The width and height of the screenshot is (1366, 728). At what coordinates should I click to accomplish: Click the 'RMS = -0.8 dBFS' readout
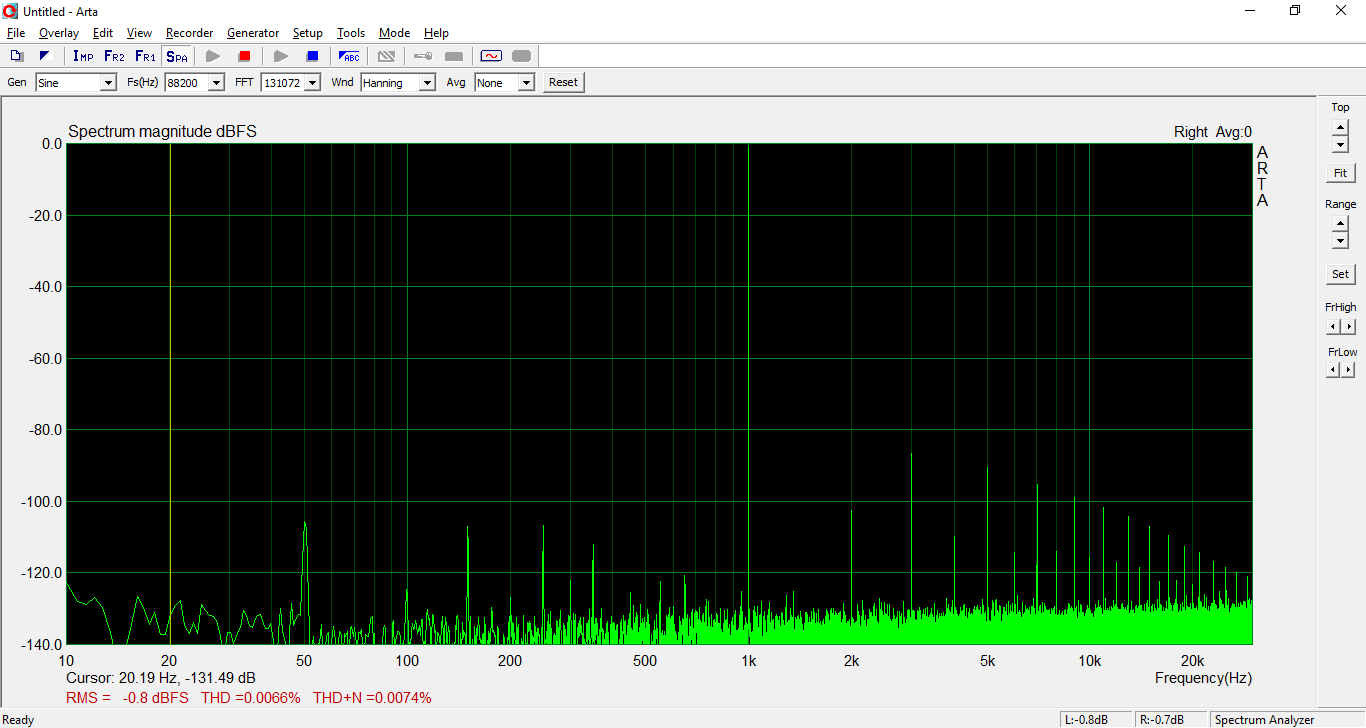tap(127, 698)
